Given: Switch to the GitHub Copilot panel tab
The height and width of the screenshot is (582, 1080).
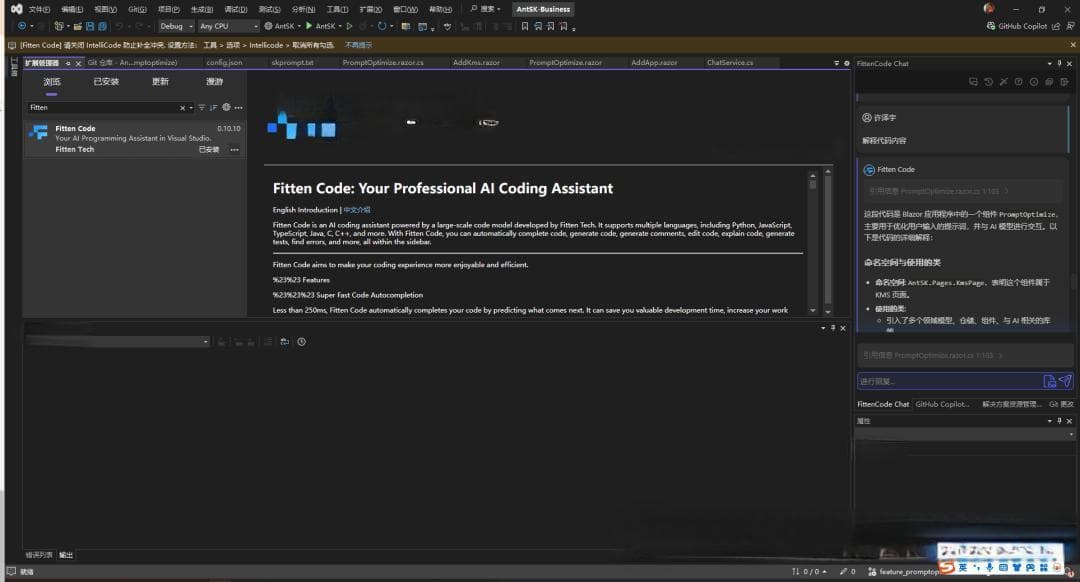Looking at the screenshot, I should point(942,404).
